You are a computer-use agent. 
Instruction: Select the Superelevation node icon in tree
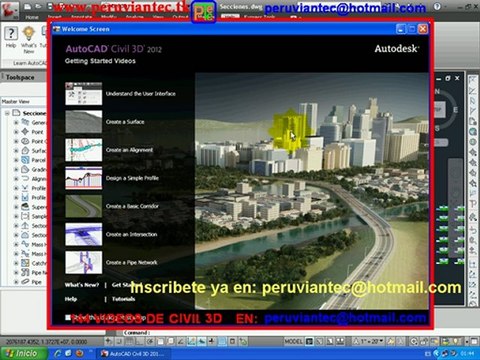click(25, 207)
